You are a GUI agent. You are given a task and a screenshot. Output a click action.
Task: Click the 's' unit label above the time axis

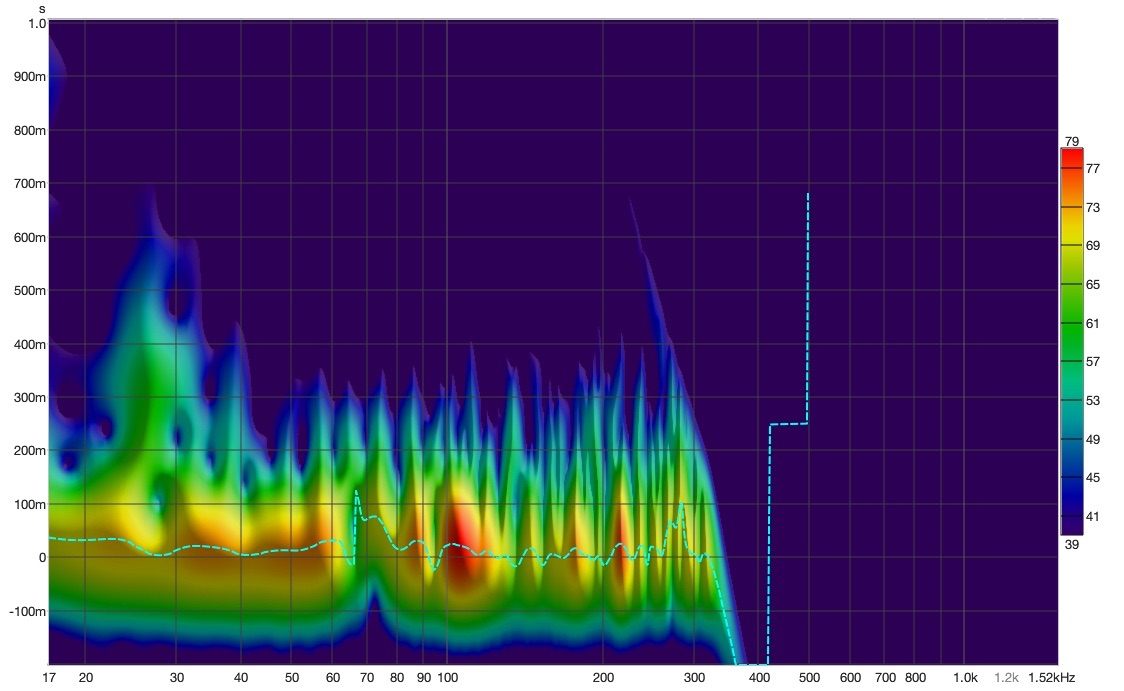[x=42, y=9]
